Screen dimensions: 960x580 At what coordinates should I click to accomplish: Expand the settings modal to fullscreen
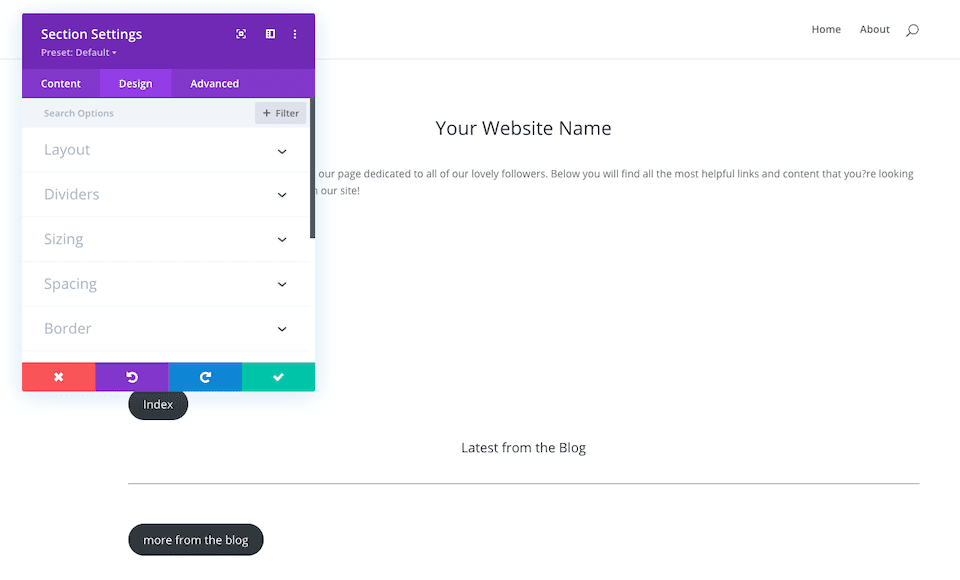pyautogui.click(x=241, y=33)
